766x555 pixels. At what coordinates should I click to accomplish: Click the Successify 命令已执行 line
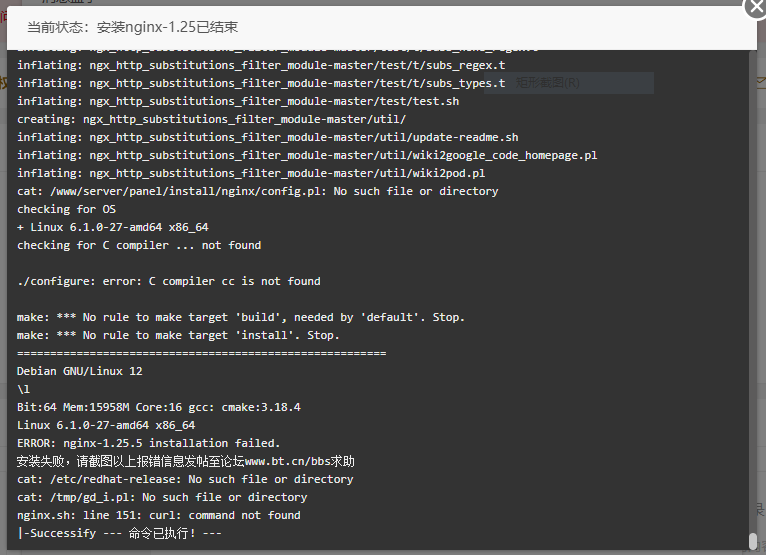tap(119, 533)
